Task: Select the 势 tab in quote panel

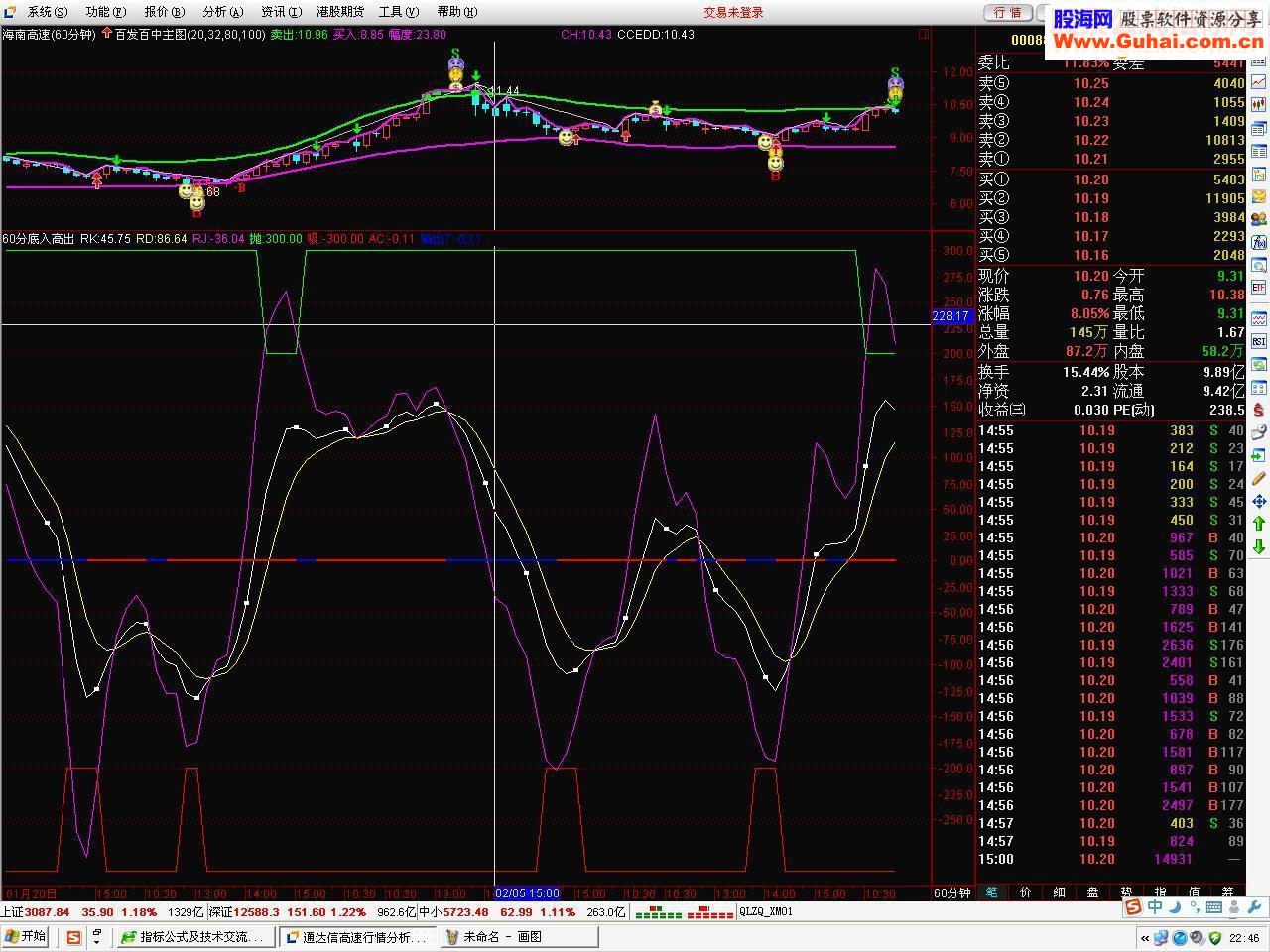Action: 1126,892
